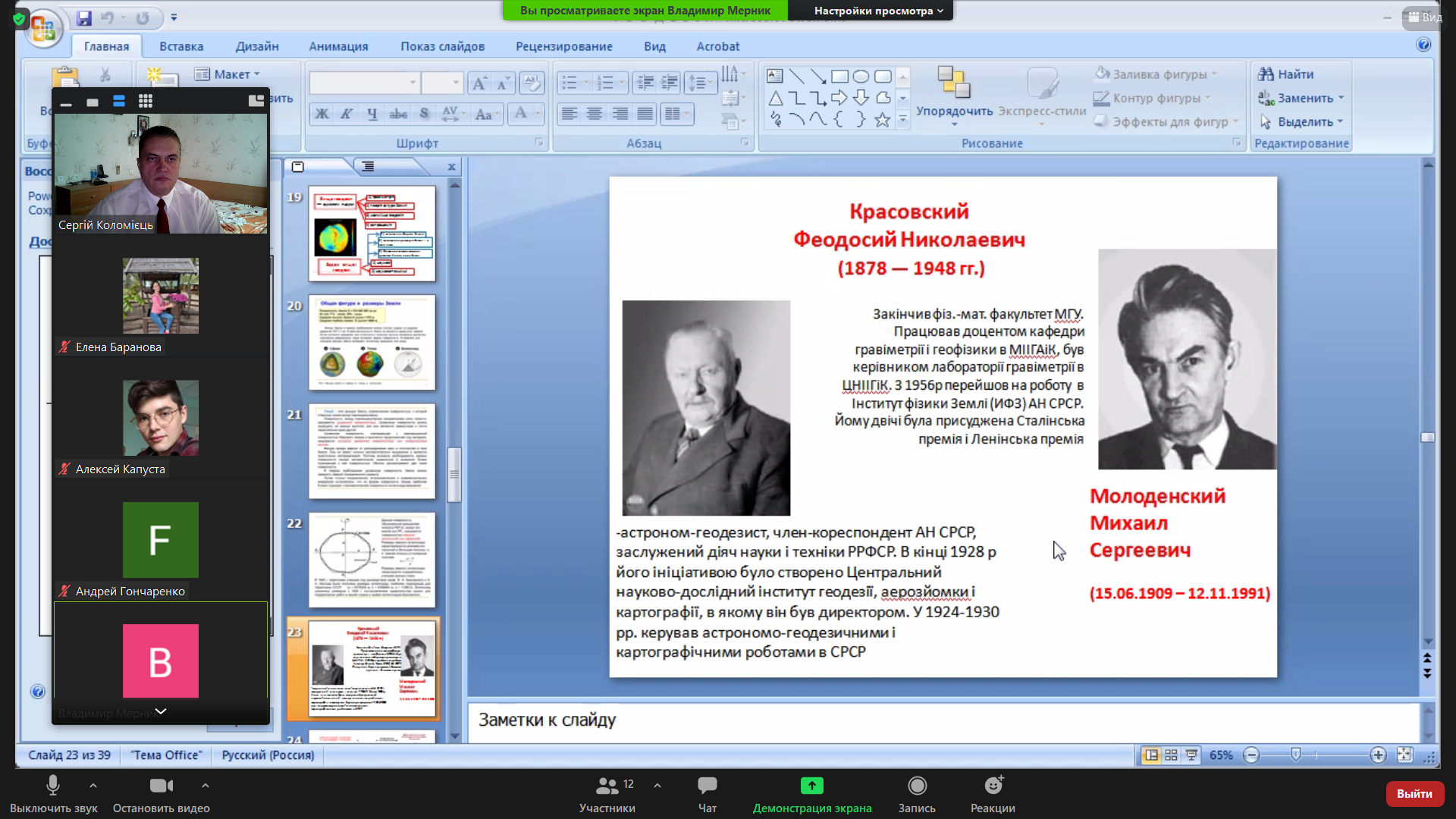Click the green Share Screen icon
Image resolution: width=1456 pixels, height=819 pixels.
[x=811, y=786]
